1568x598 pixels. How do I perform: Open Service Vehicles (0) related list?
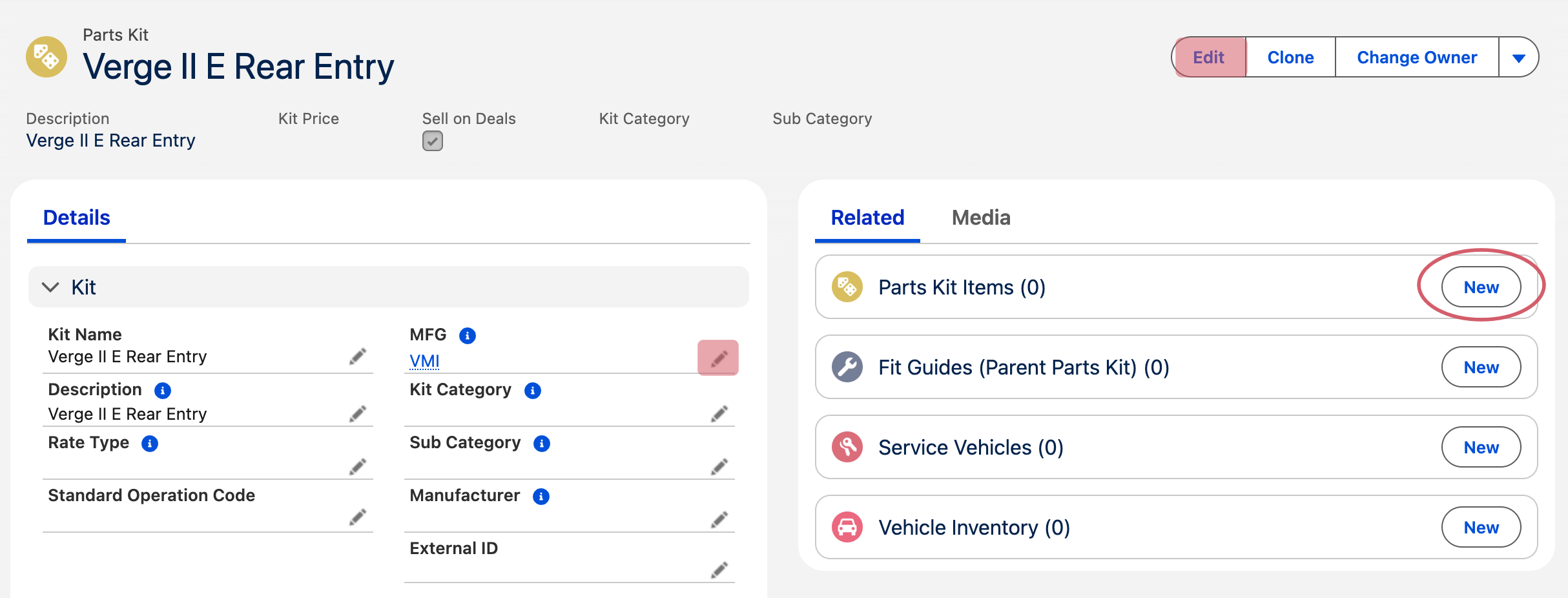(x=971, y=447)
